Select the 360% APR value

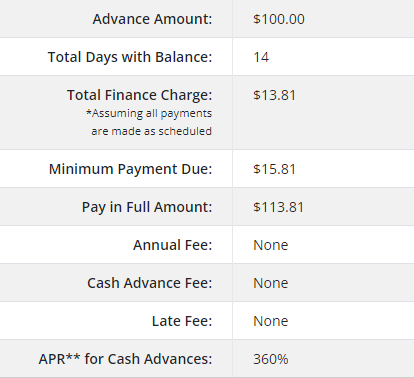coord(271,359)
